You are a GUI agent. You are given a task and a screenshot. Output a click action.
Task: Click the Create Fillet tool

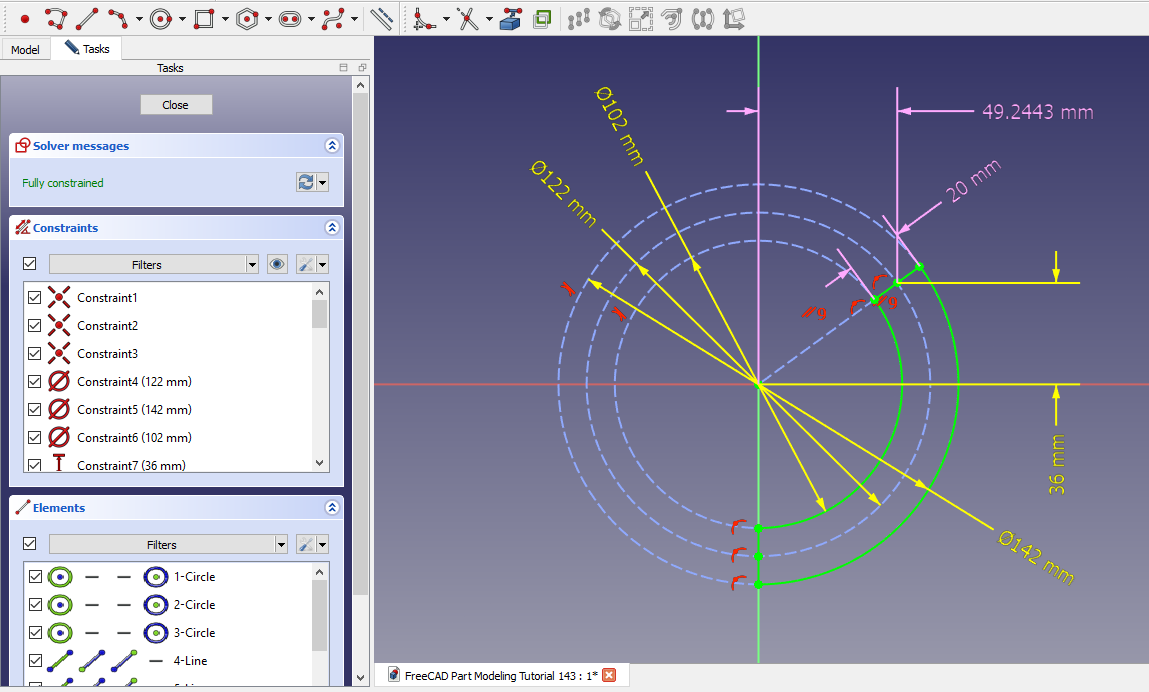pyautogui.click(x=424, y=18)
